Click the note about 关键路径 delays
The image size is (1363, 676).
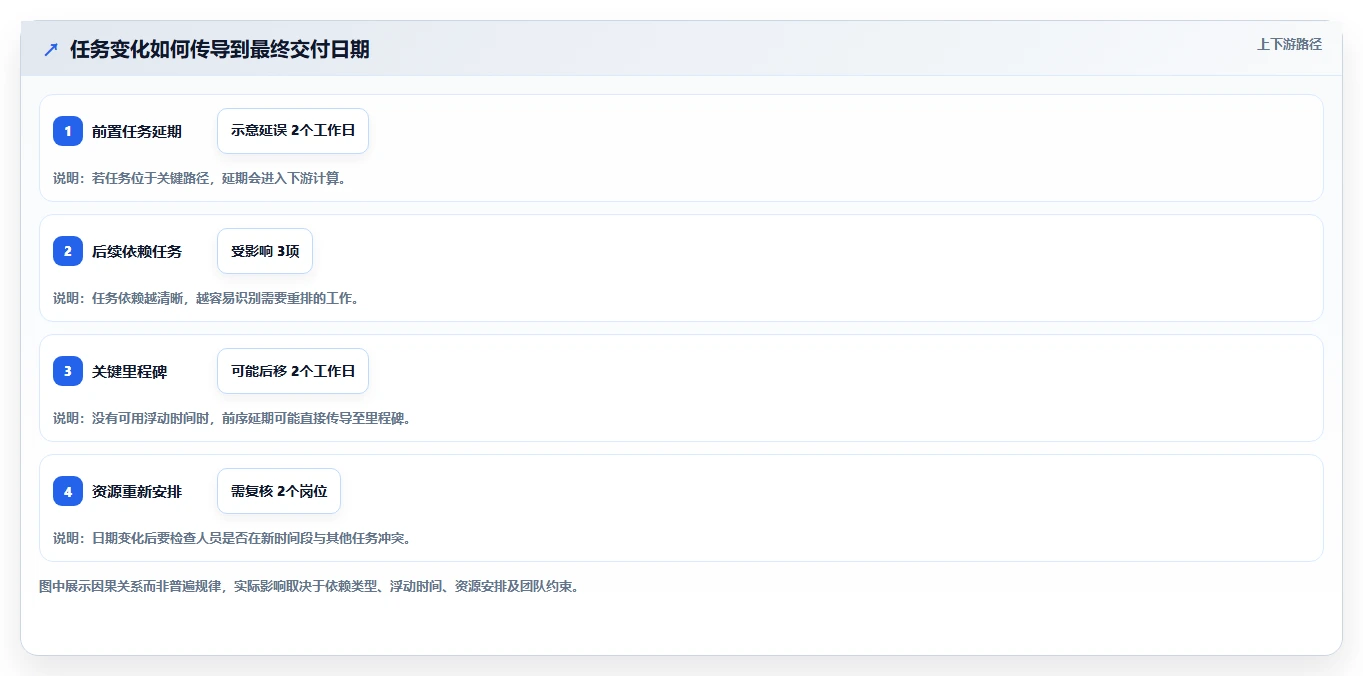(199, 178)
